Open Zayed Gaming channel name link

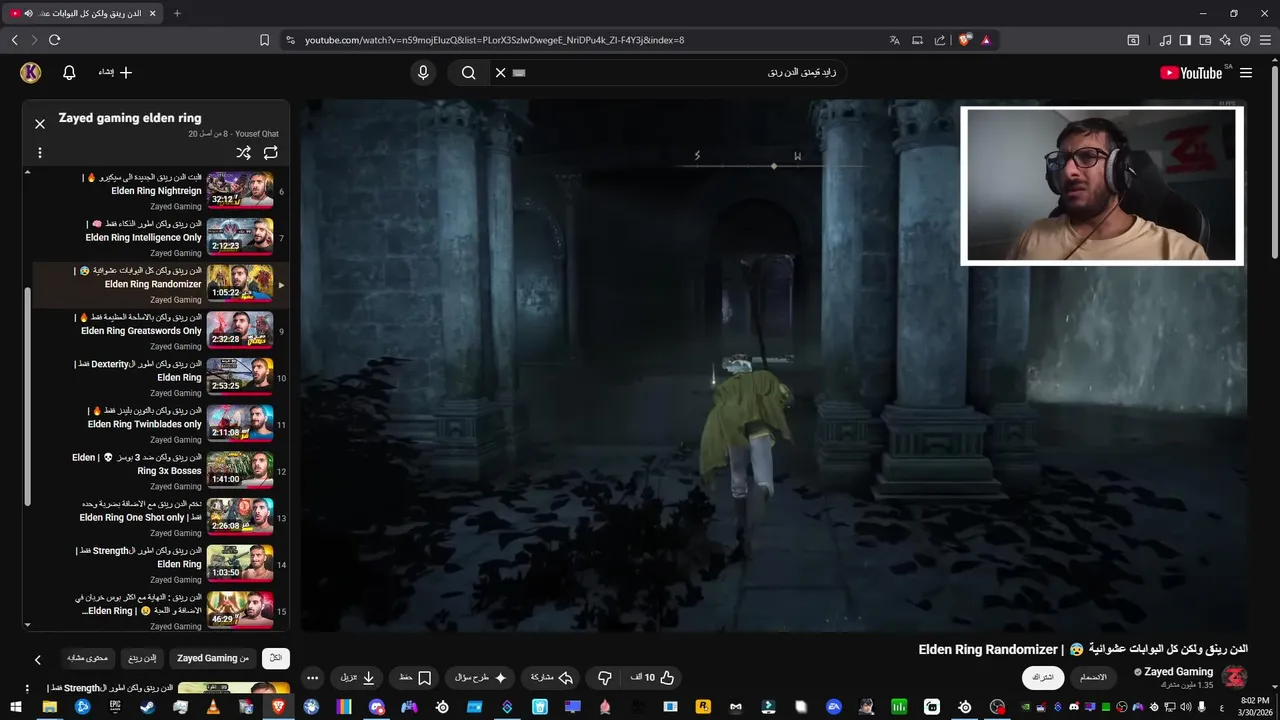[x=1178, y=672]
